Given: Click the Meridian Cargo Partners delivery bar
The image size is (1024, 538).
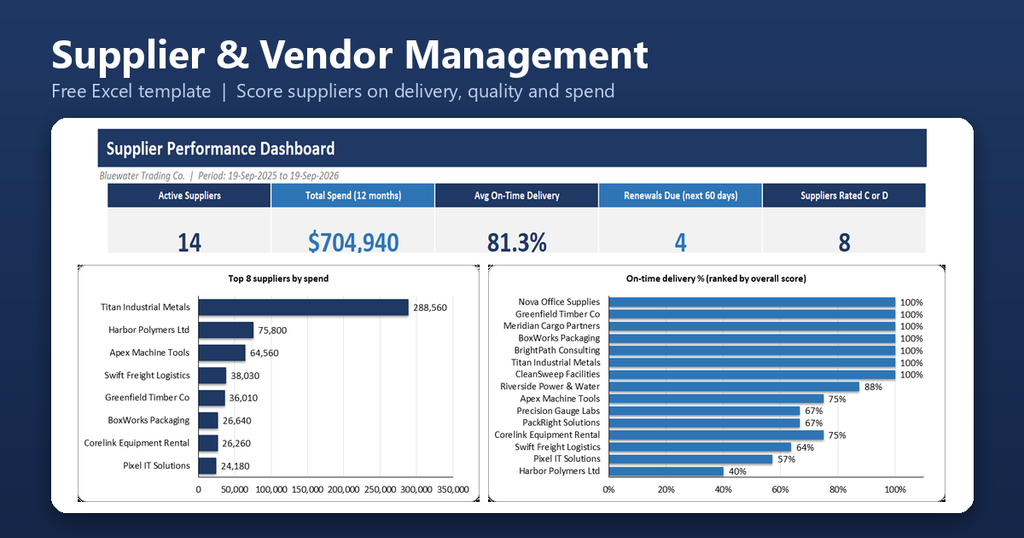Looking at the screenshot, I should pos(752,326).
